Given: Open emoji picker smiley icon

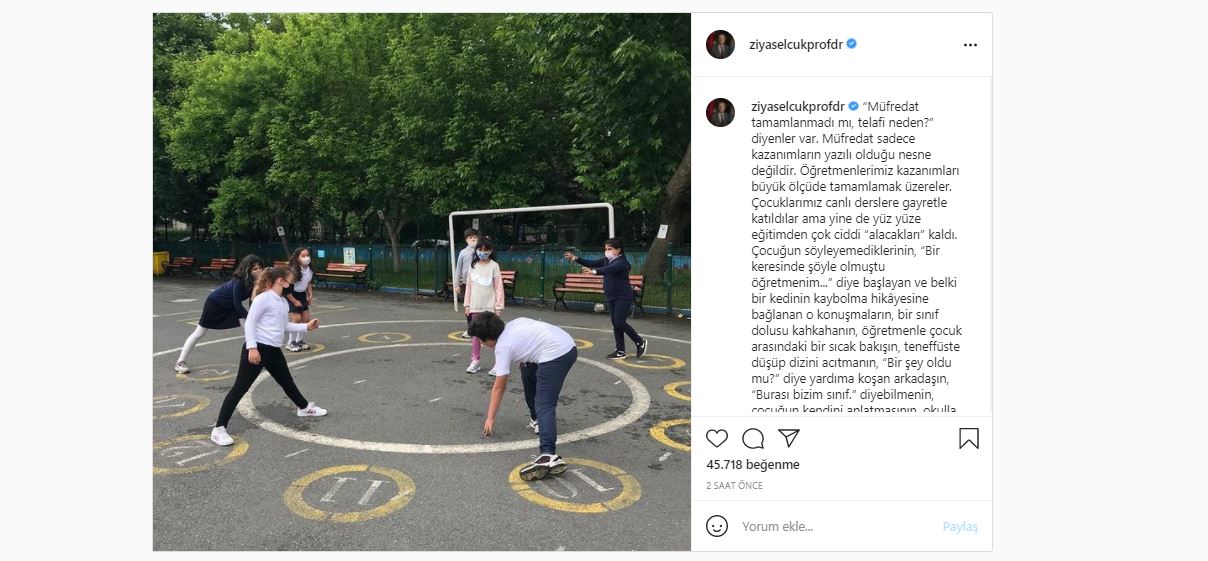Looking at the screenshot, I should pos(717,526).
